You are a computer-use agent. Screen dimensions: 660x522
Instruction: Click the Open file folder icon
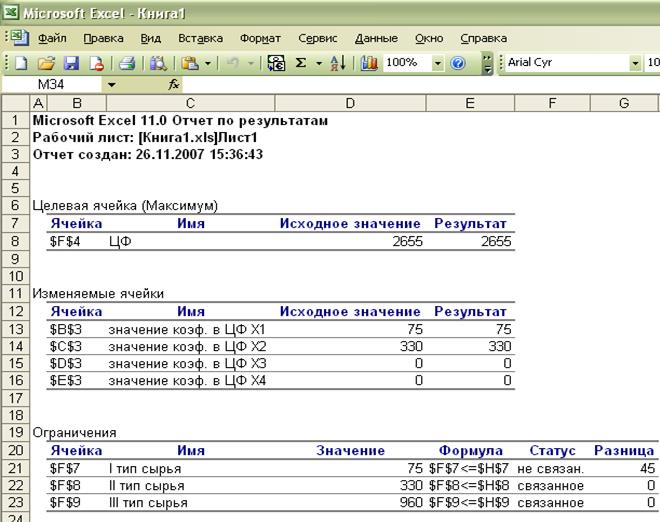(x=46, y=63)
